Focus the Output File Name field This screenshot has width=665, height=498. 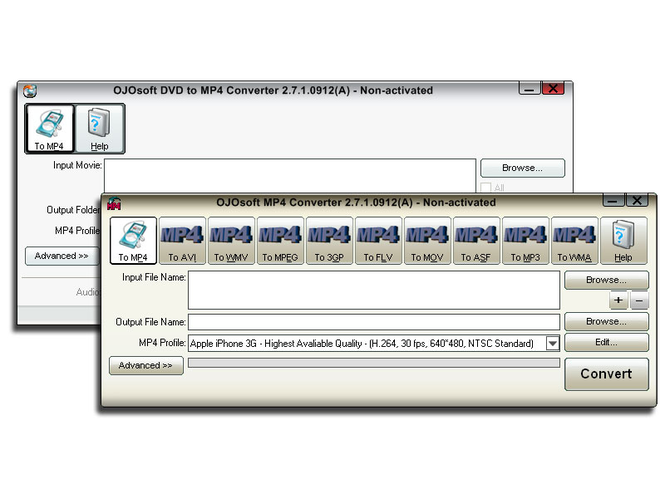(374, 322)
